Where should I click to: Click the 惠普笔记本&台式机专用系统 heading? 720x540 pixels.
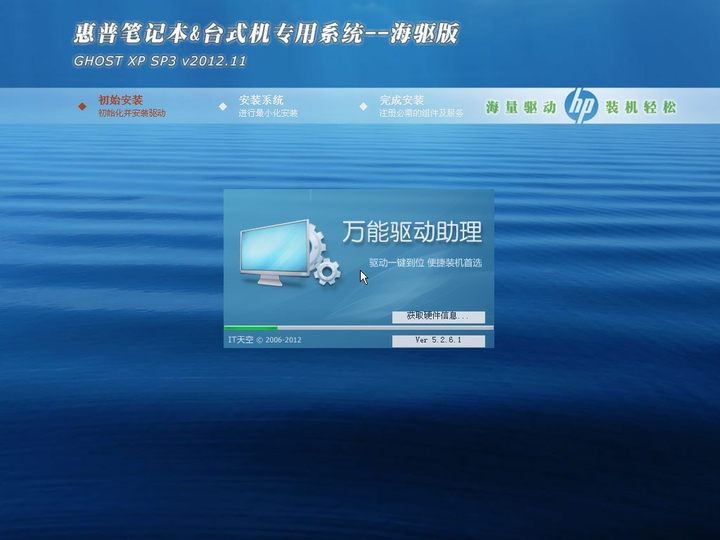click(265, 34)
